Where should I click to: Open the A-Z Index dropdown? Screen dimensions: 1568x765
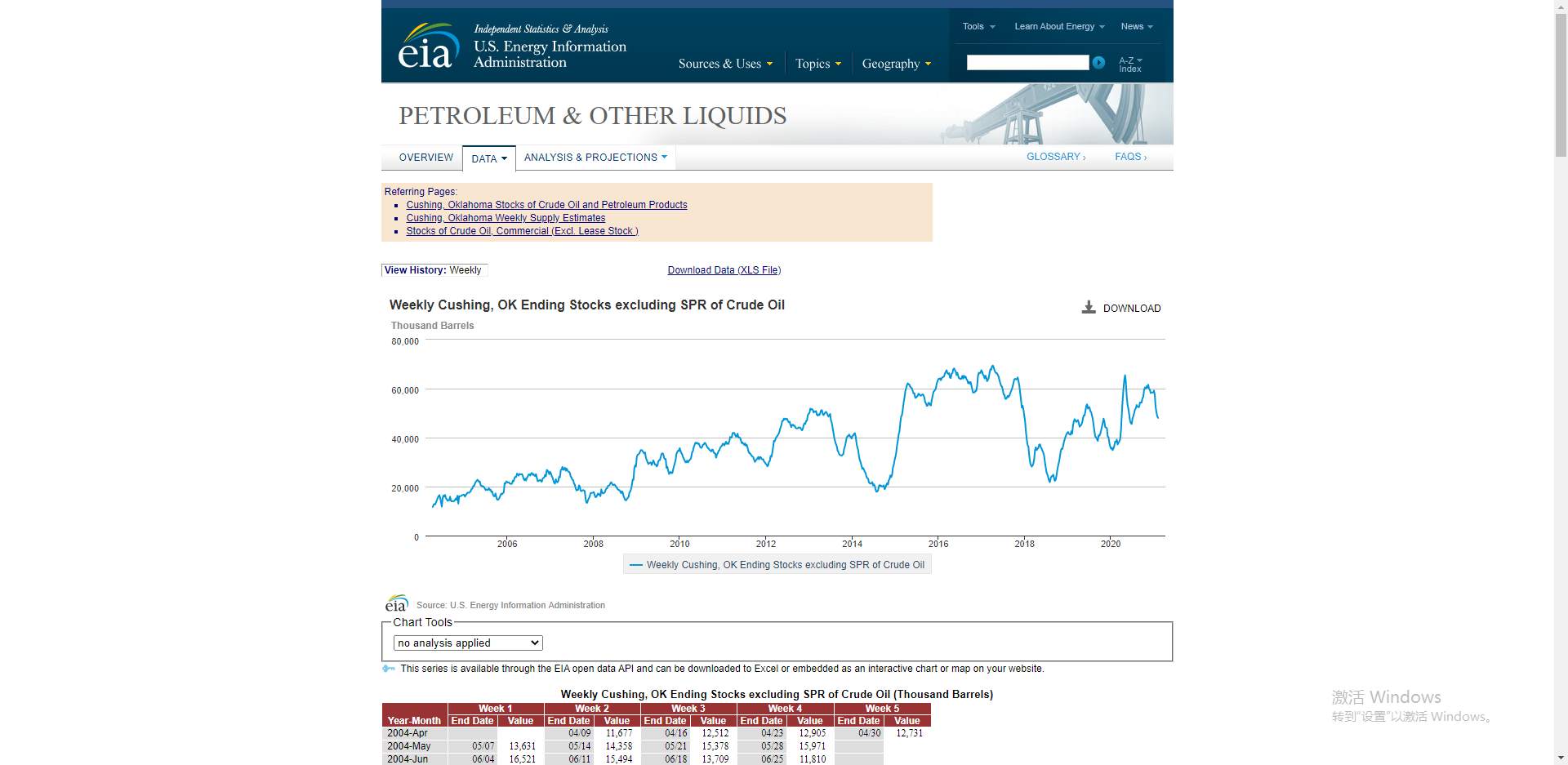coord(1130,64)
